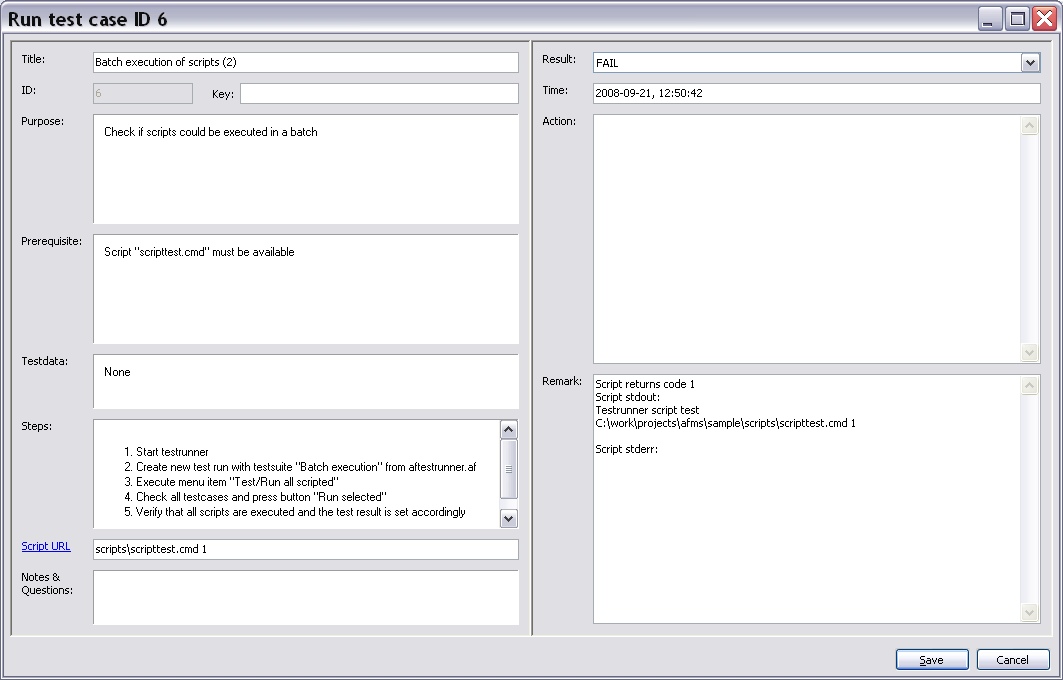This screenshot has width=1063, height=680.
Task: Follow the Script URL link
Action: click(46, 546)
